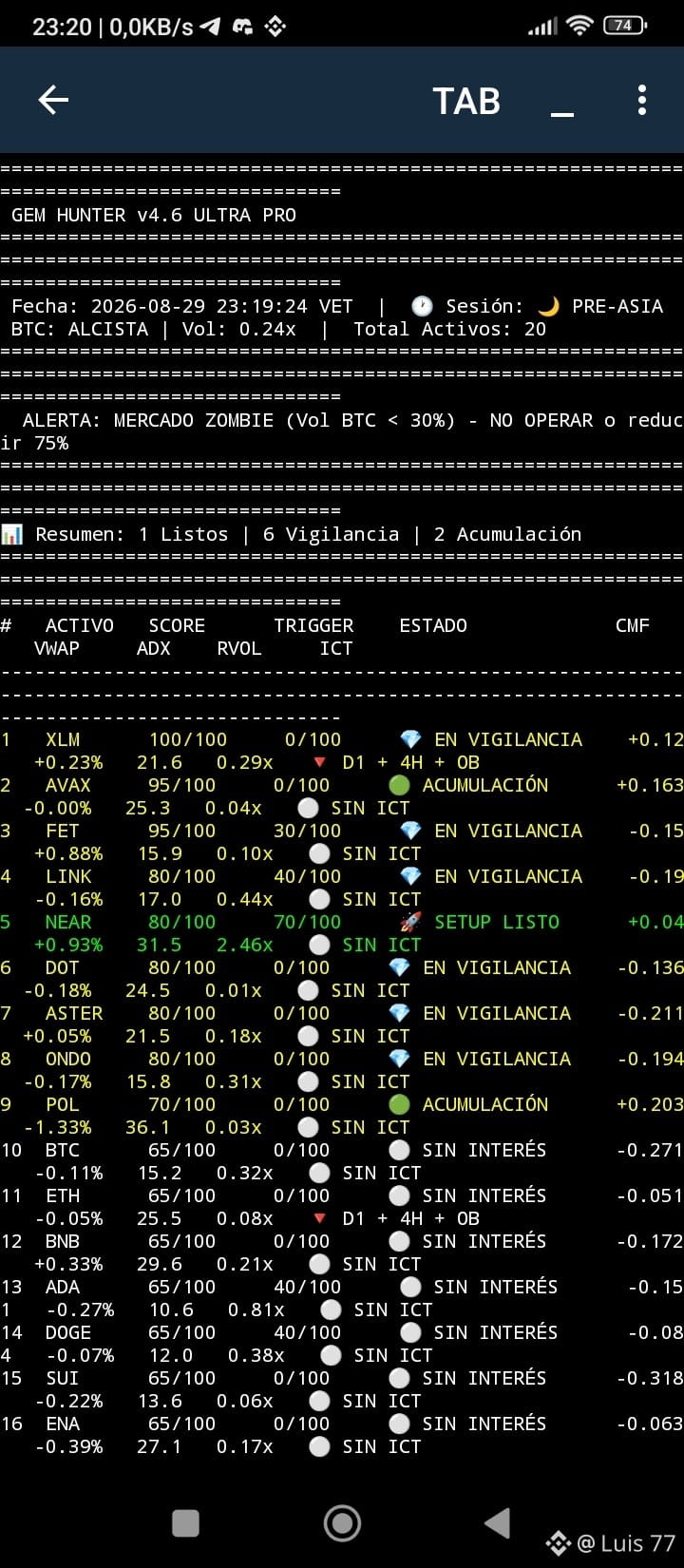Select the NEAR asset name
Image resolution: width=684 pixels, height=1568 pixels.
(68, 922)
